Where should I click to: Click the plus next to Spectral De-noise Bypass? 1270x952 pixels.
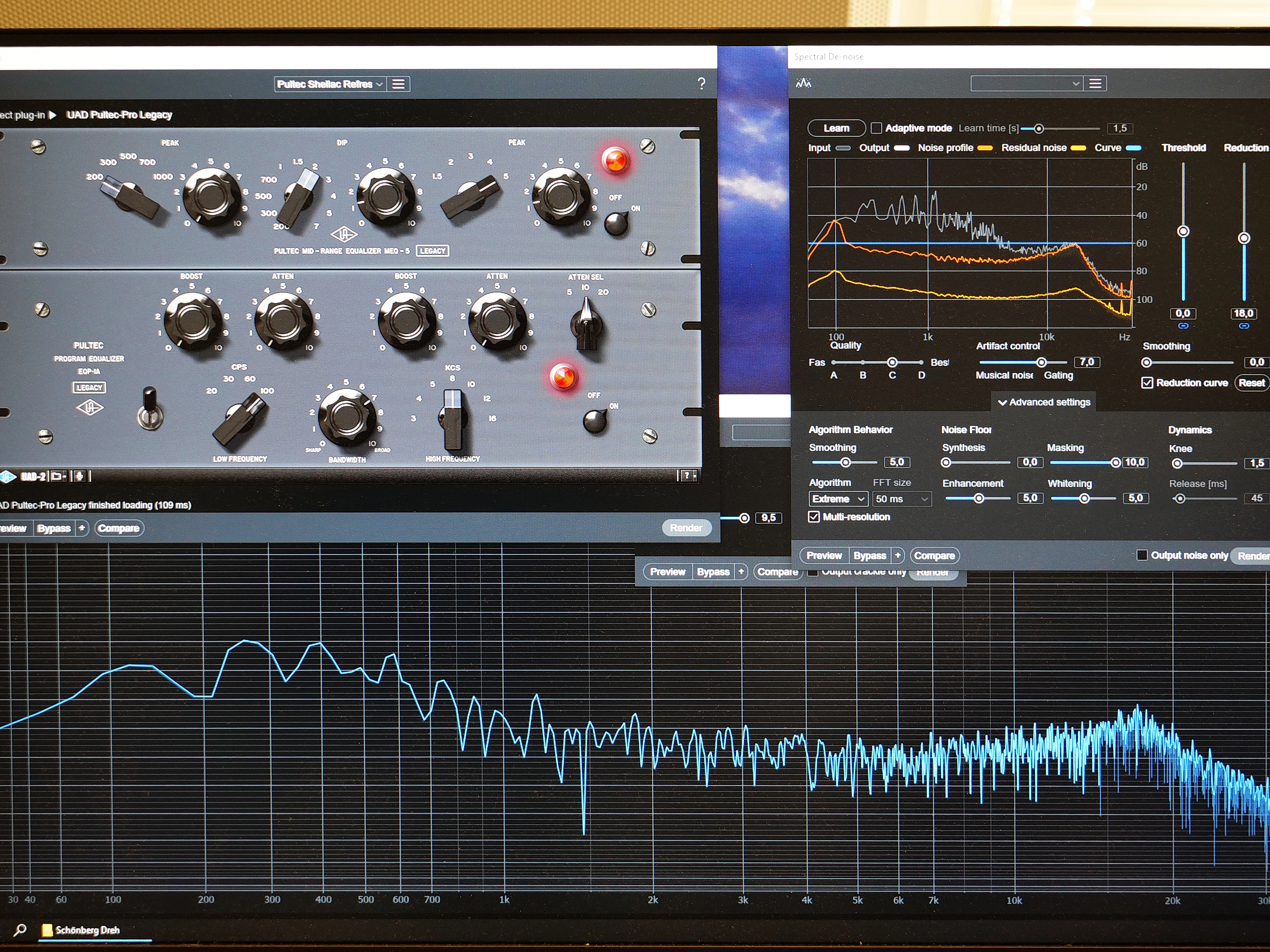(897, 556)
